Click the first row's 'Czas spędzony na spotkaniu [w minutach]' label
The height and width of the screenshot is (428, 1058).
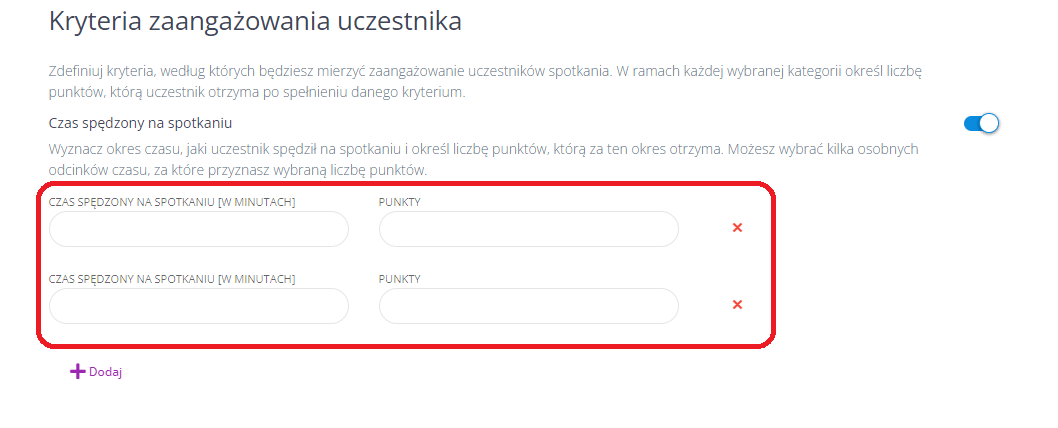pyautogui.click(x=172, y=202)
